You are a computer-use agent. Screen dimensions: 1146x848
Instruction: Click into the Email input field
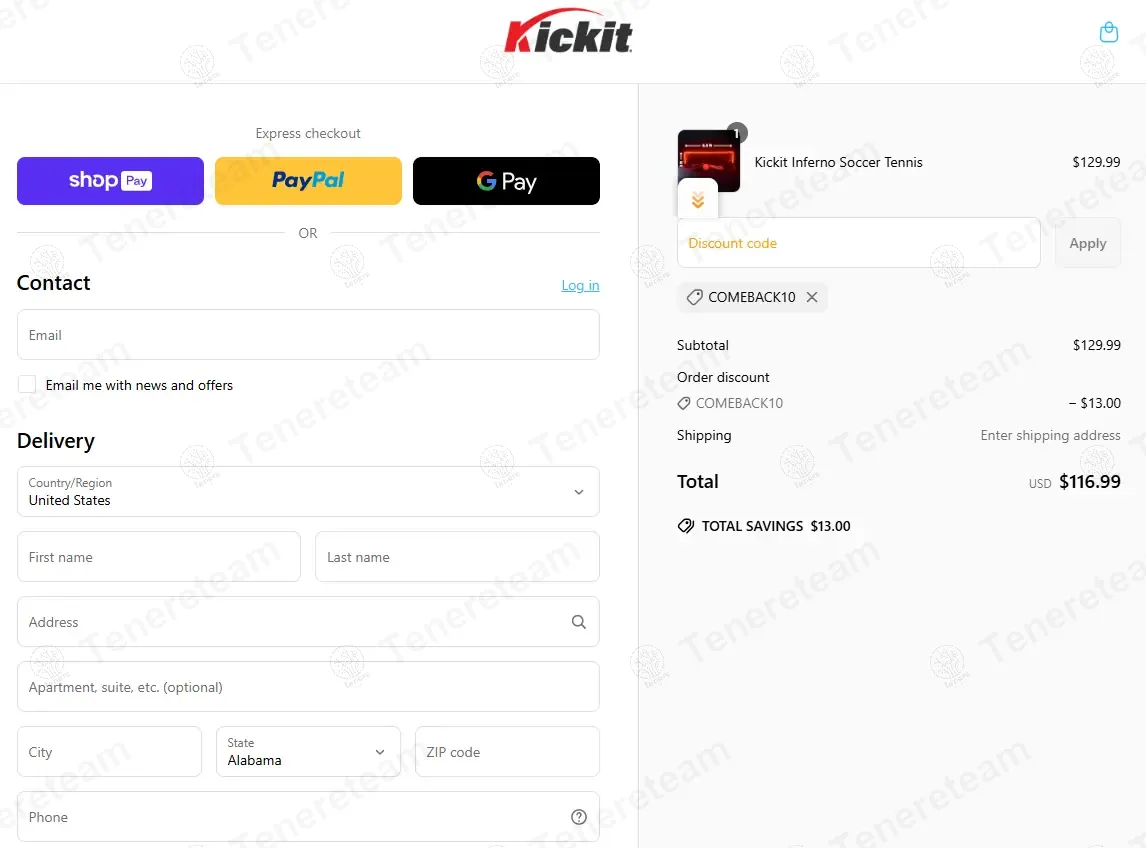click(308, 335)
